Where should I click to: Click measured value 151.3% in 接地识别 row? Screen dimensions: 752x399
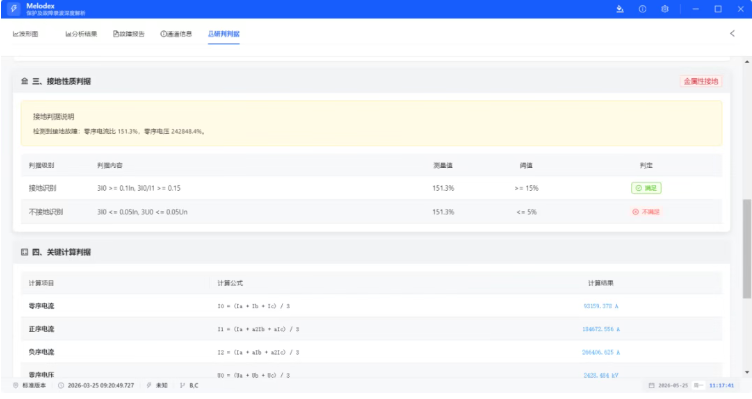[443, 188]
